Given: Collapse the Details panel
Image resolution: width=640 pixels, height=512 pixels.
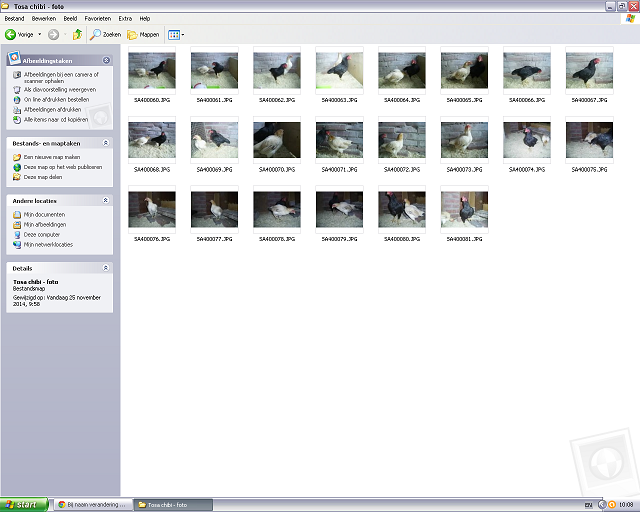Looking at the screenshot, I should [106, 268].
